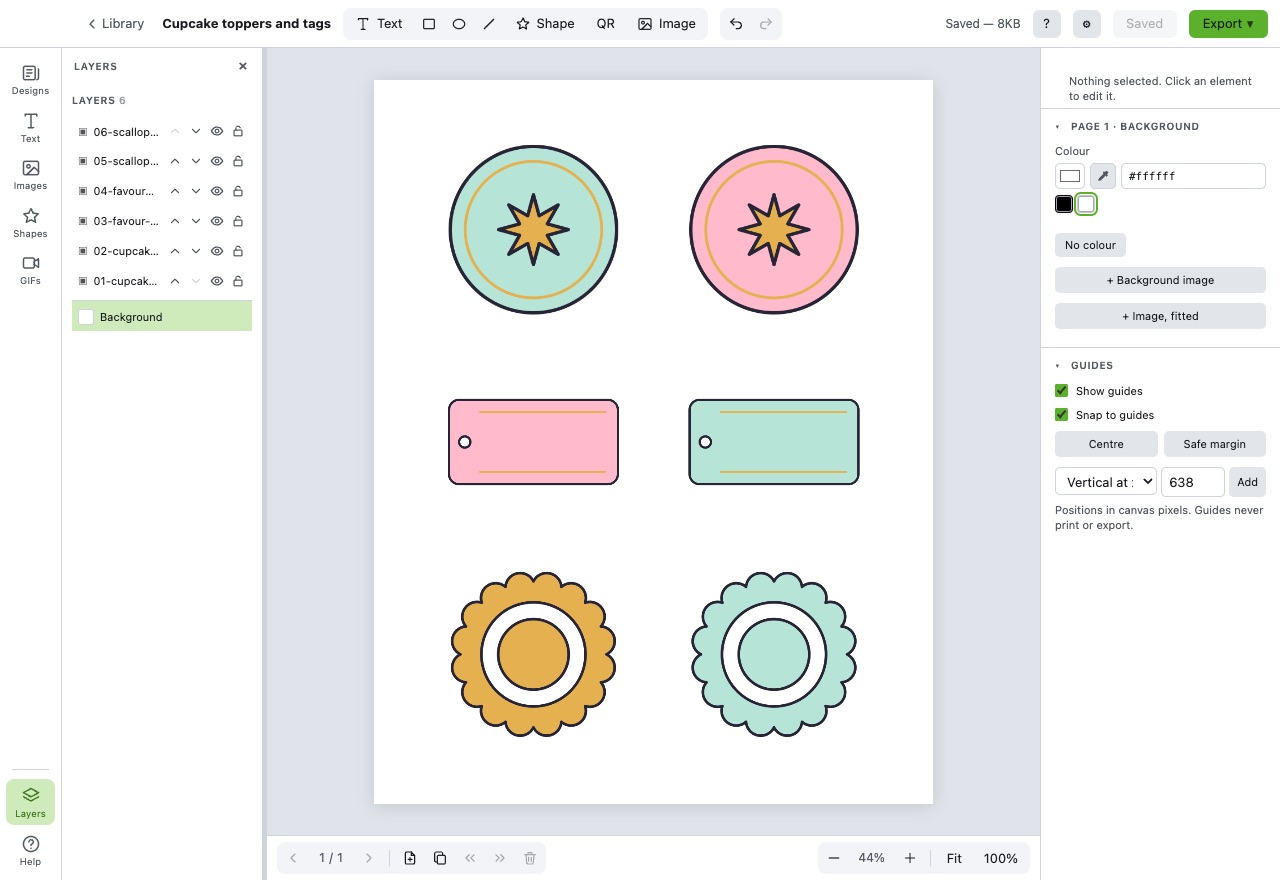Choose the Text tool in toolbar
The width and height of the screenshot is (1280, 880).
tap(380, 24)
